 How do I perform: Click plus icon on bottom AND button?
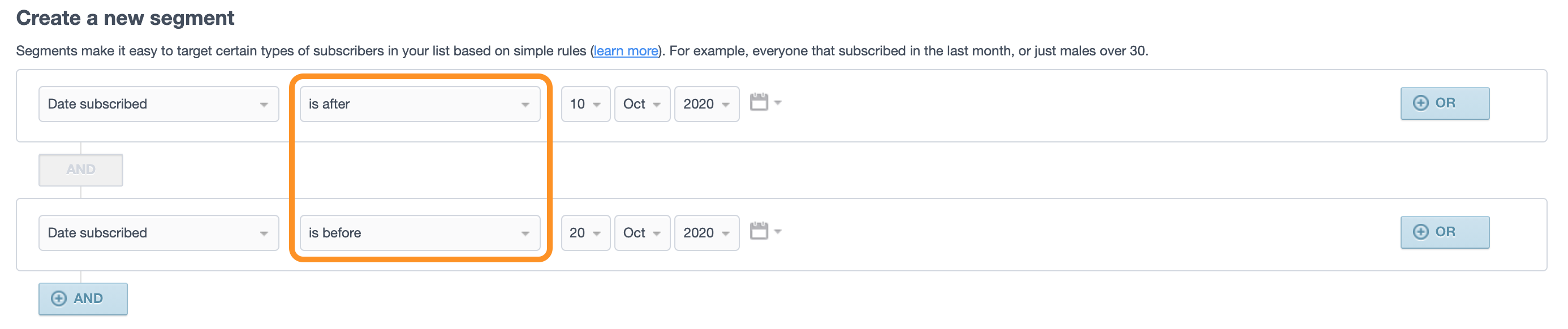point(59,298)
